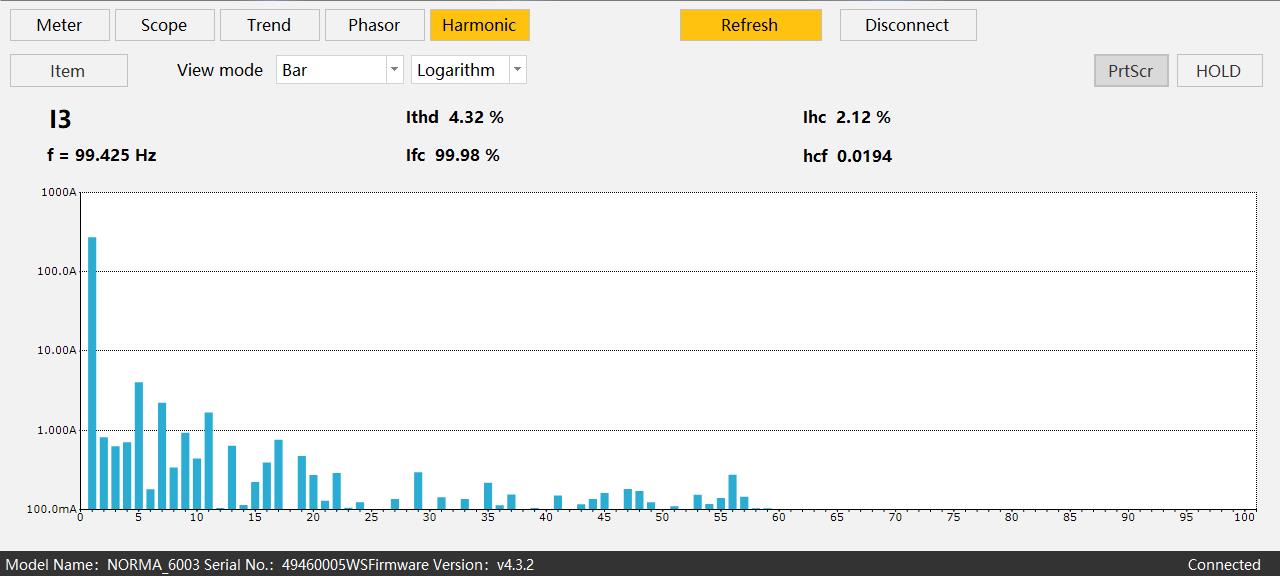Screen dimensions: 1280x576
Task: Switch to the Meter tab
Action: coord(59,25)
